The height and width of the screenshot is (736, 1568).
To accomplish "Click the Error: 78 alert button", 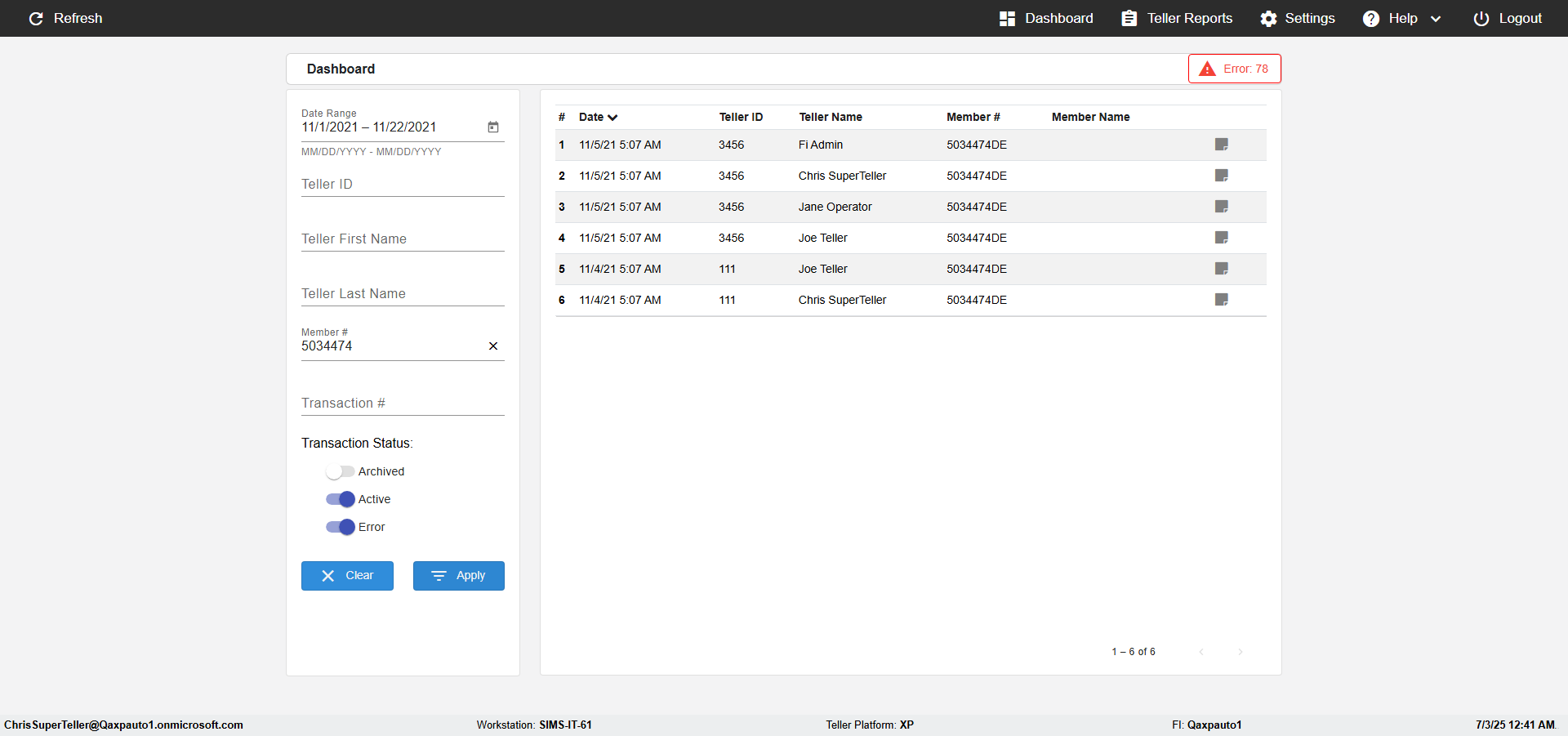I will point(1234,69).
